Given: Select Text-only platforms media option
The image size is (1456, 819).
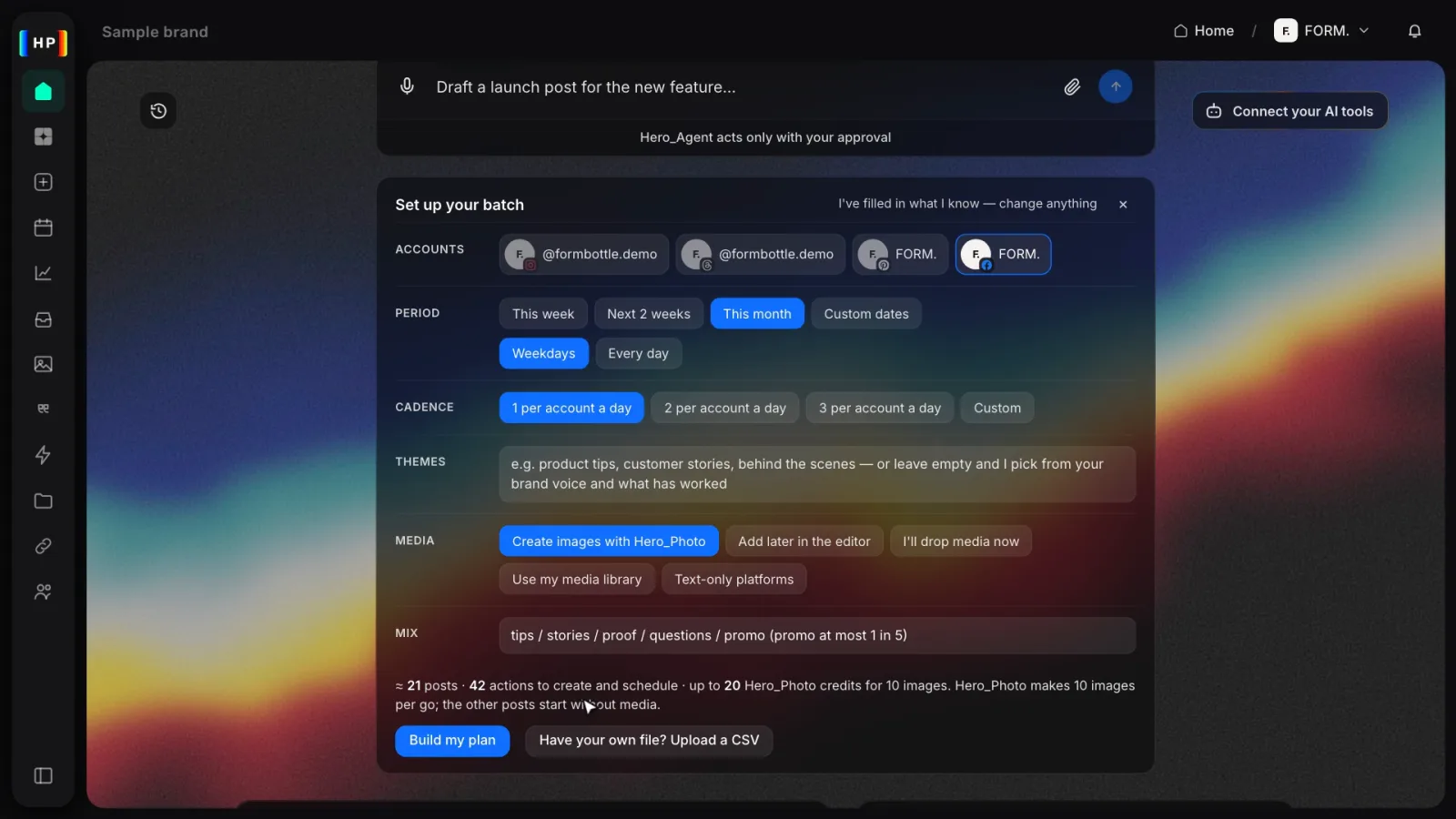Looking at the screenshot, I should point(733,580).
